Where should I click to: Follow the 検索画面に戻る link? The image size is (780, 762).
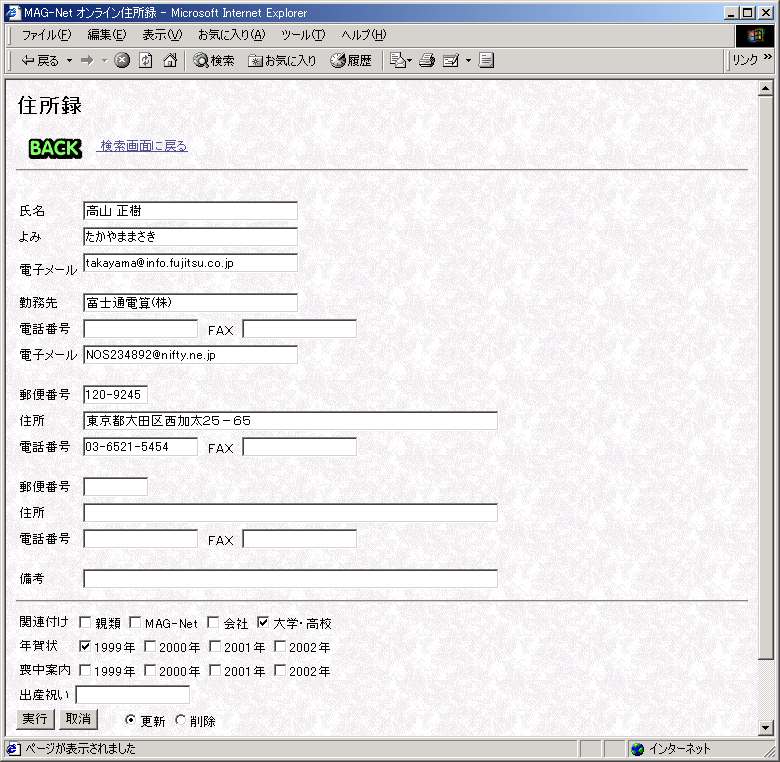point(143,146)
